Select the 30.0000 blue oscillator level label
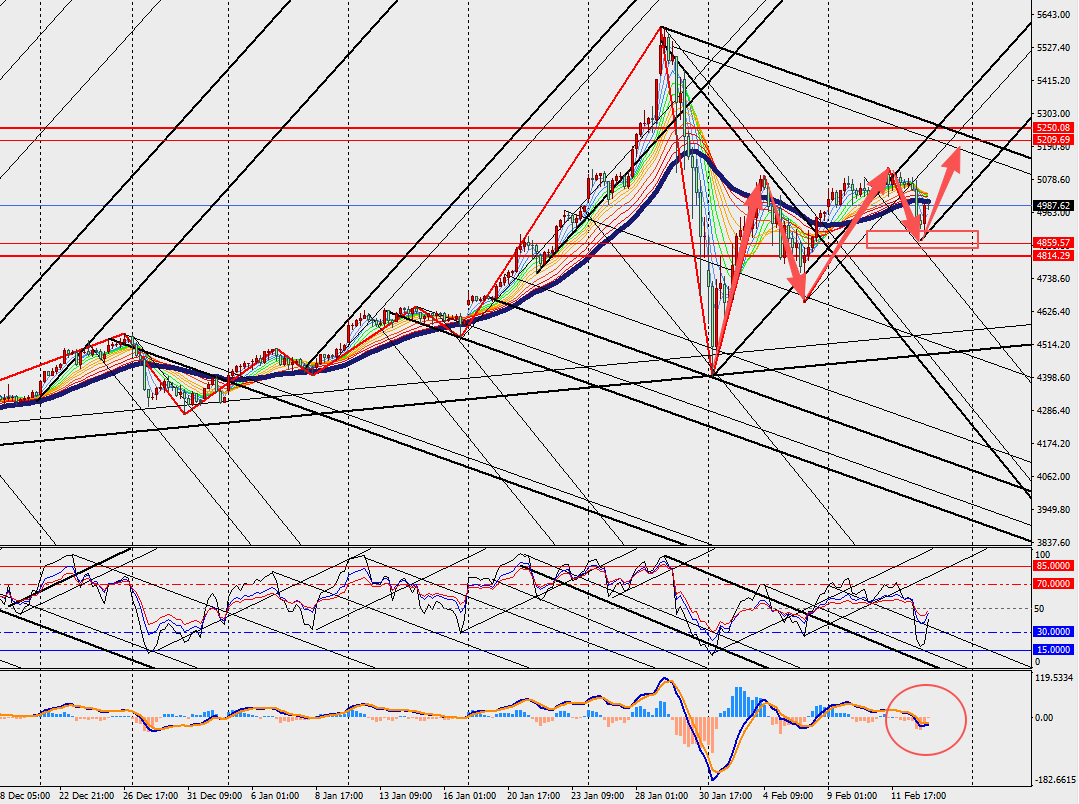1079x804 pixels. click(1054, 632)
